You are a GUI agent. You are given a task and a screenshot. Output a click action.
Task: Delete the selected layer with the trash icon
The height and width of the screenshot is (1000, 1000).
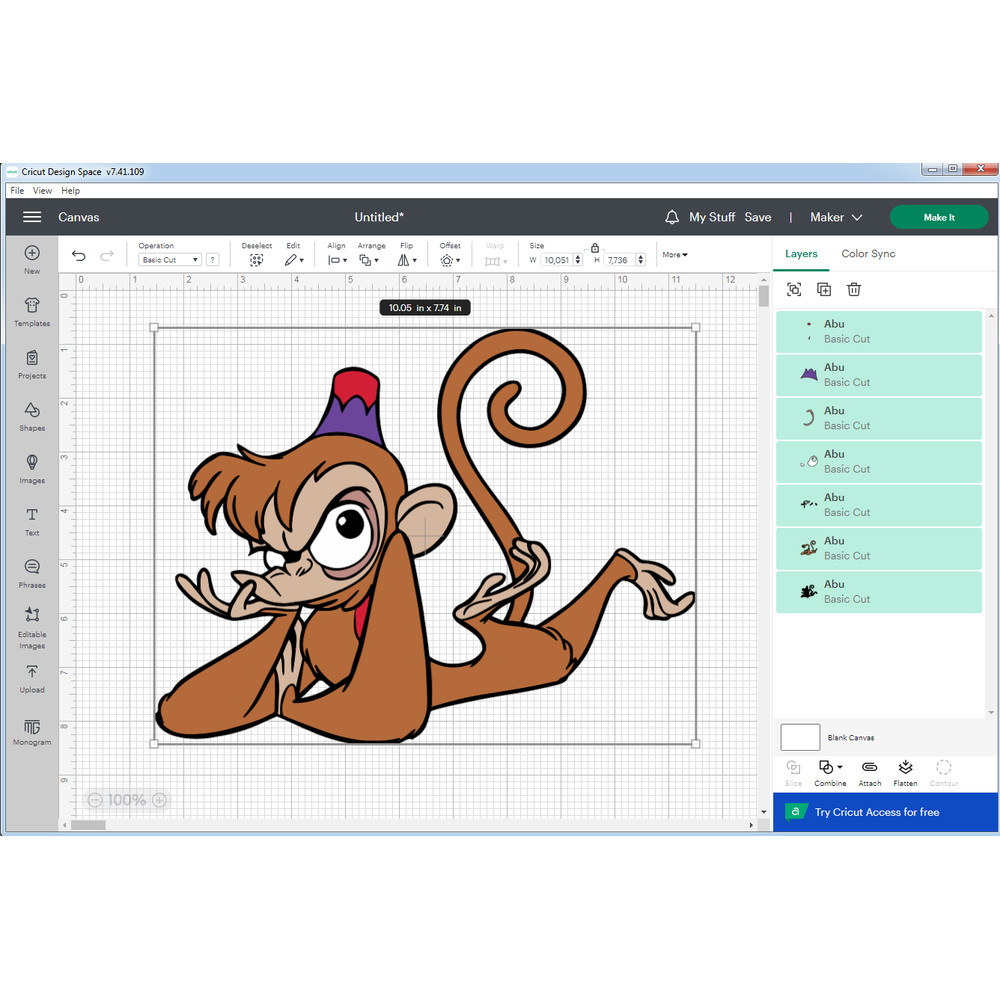(853, 289)
